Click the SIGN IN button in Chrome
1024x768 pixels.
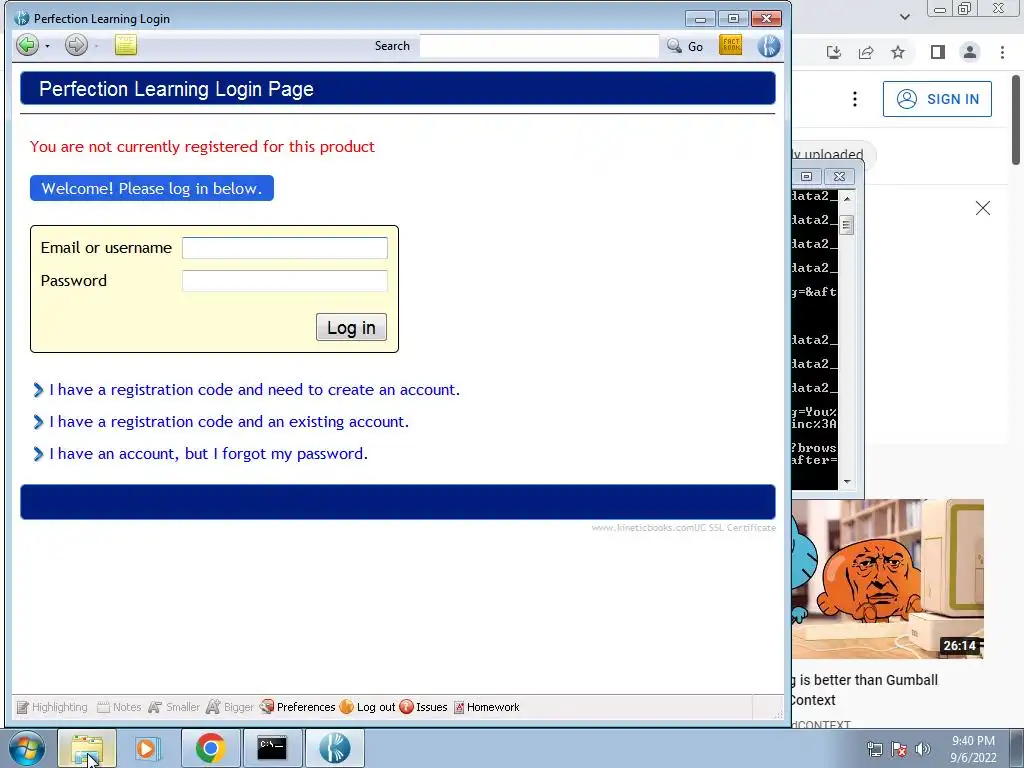937,99
